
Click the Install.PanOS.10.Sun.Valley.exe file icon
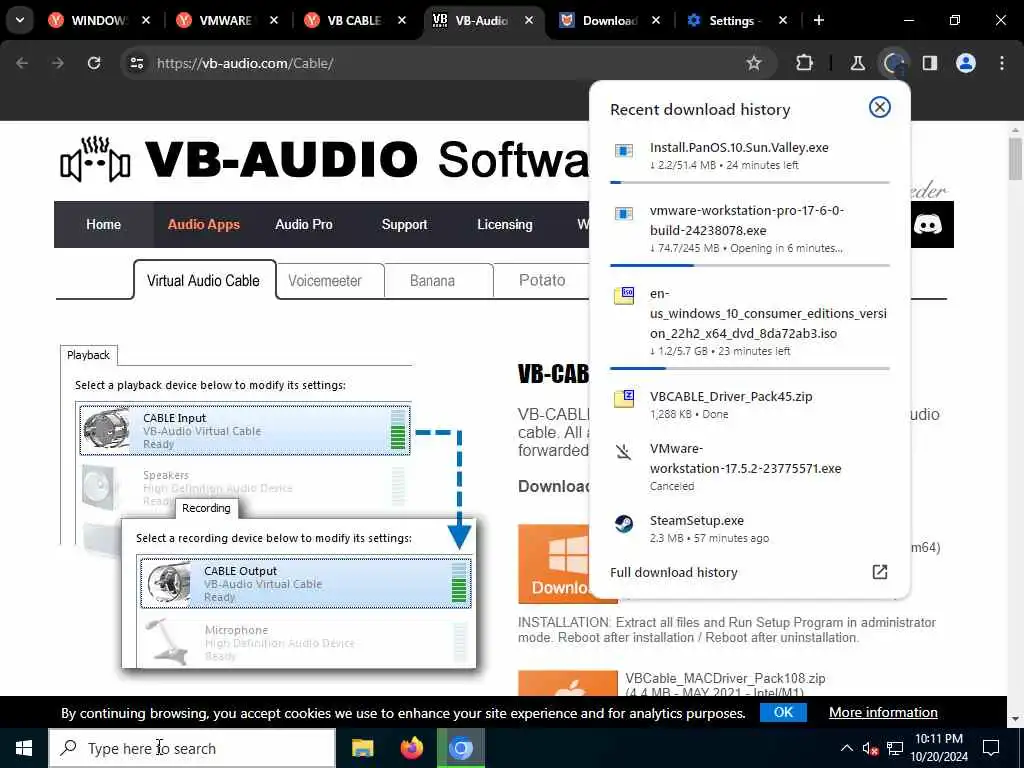pyautogui.click(x=624, y=151)
